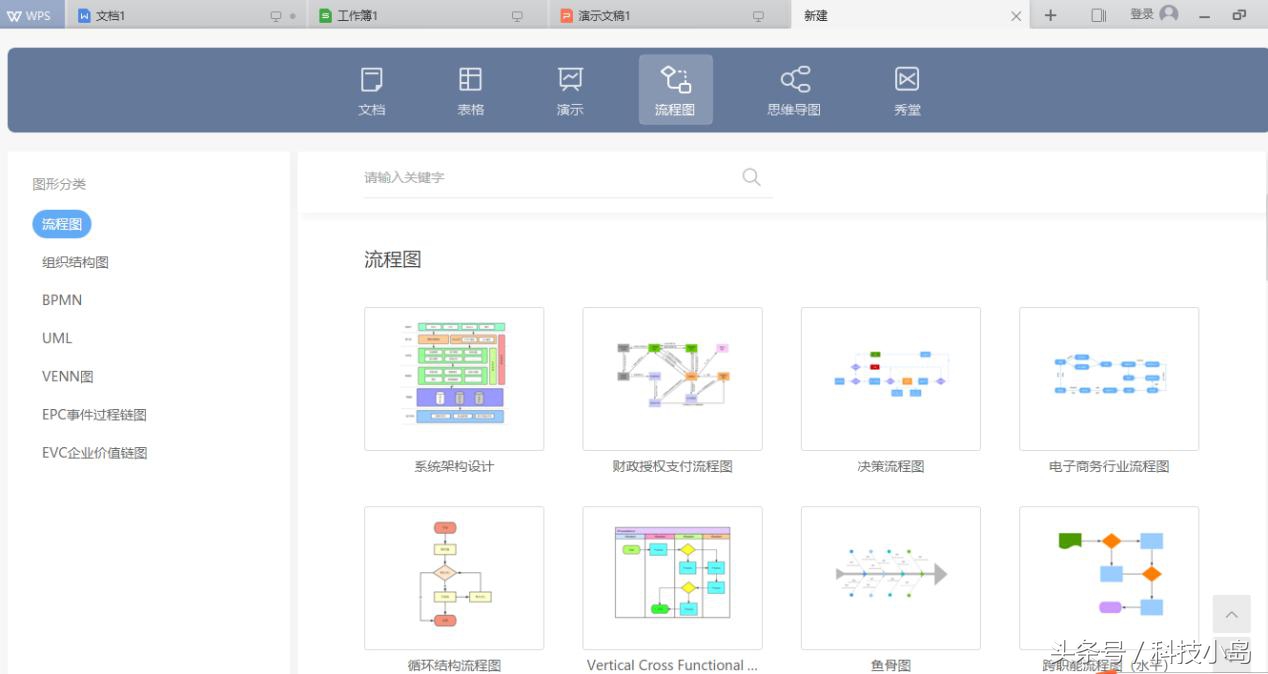
Task: Select the 表格 (Spreadsheet) icon
Action: 470,89
